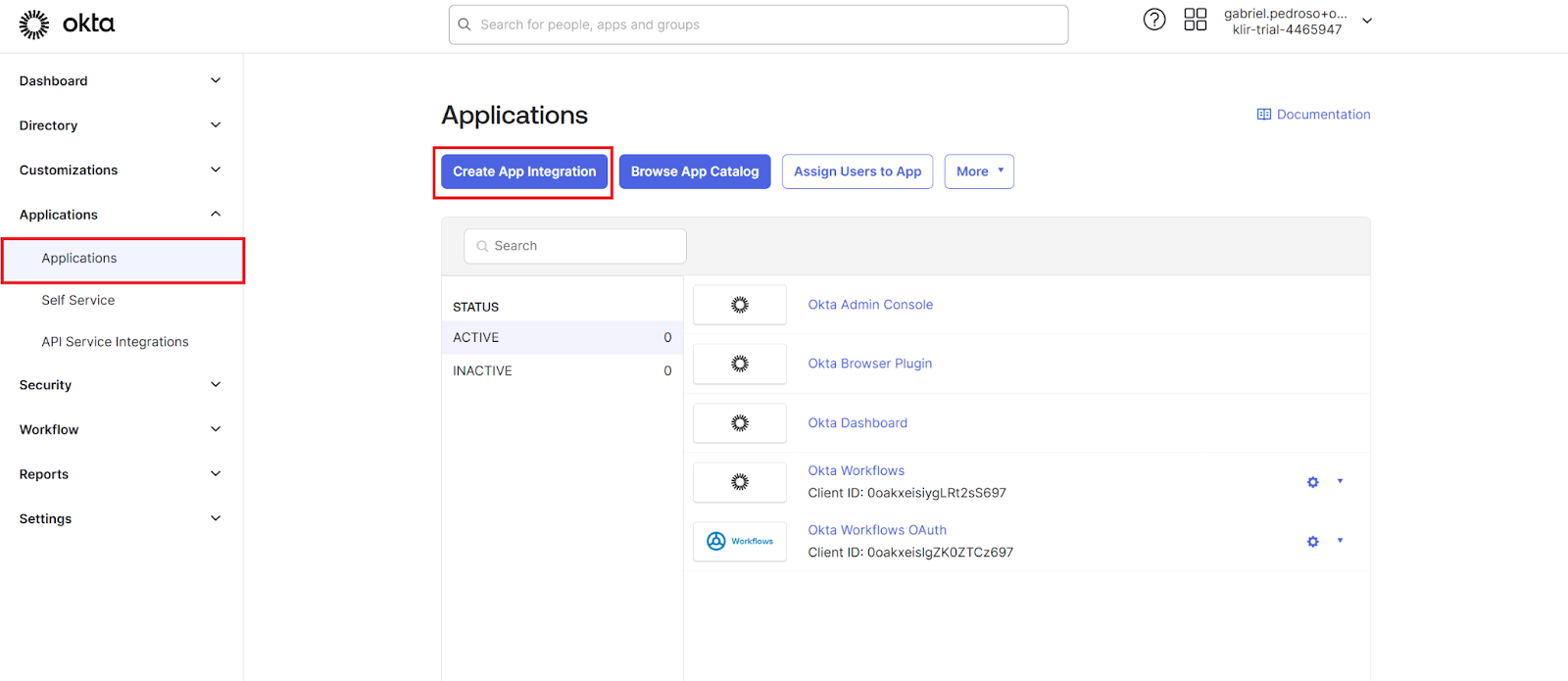Open API Service Integrations menu item
Viewport: 1568px width, 681px height.
tap(115, 342)
